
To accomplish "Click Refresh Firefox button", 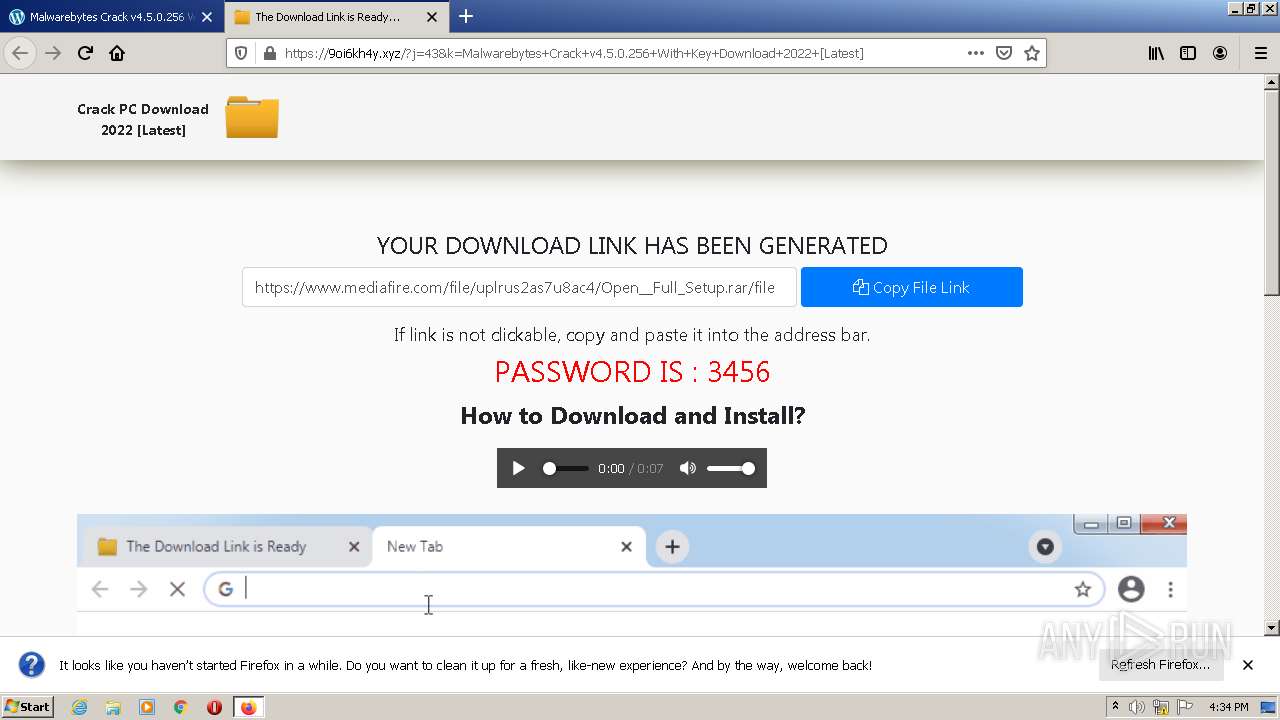I will point(1160,665).
